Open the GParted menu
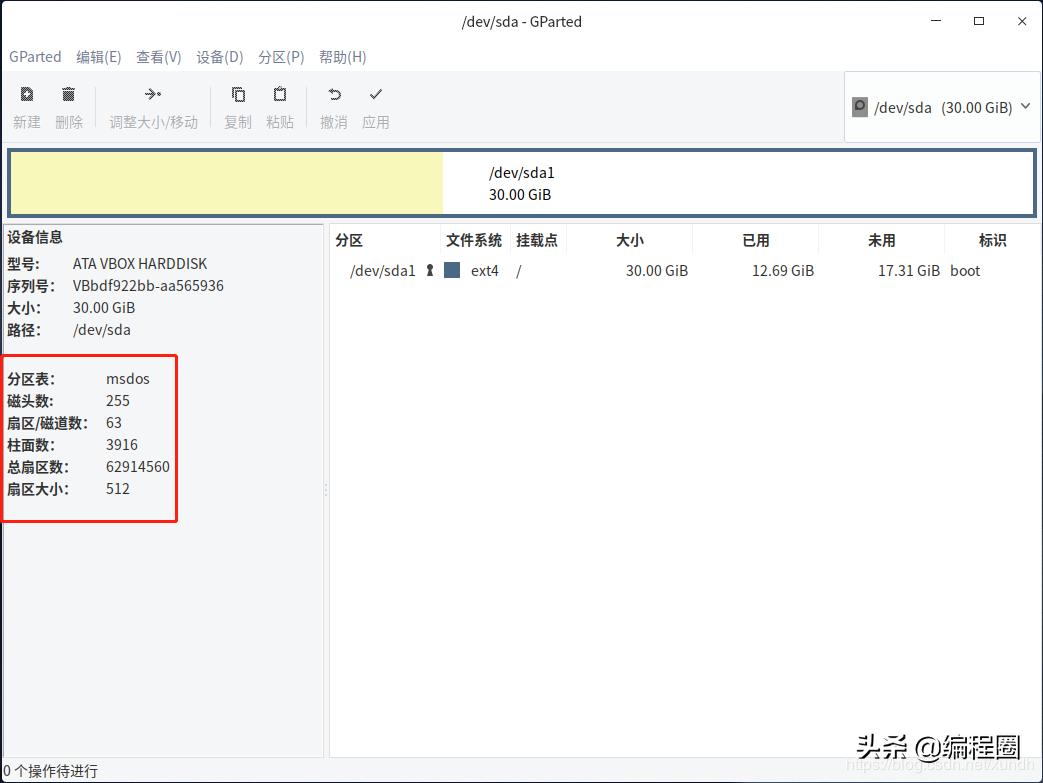Viewport: 1043px width, 783px height. coord(35,57)
